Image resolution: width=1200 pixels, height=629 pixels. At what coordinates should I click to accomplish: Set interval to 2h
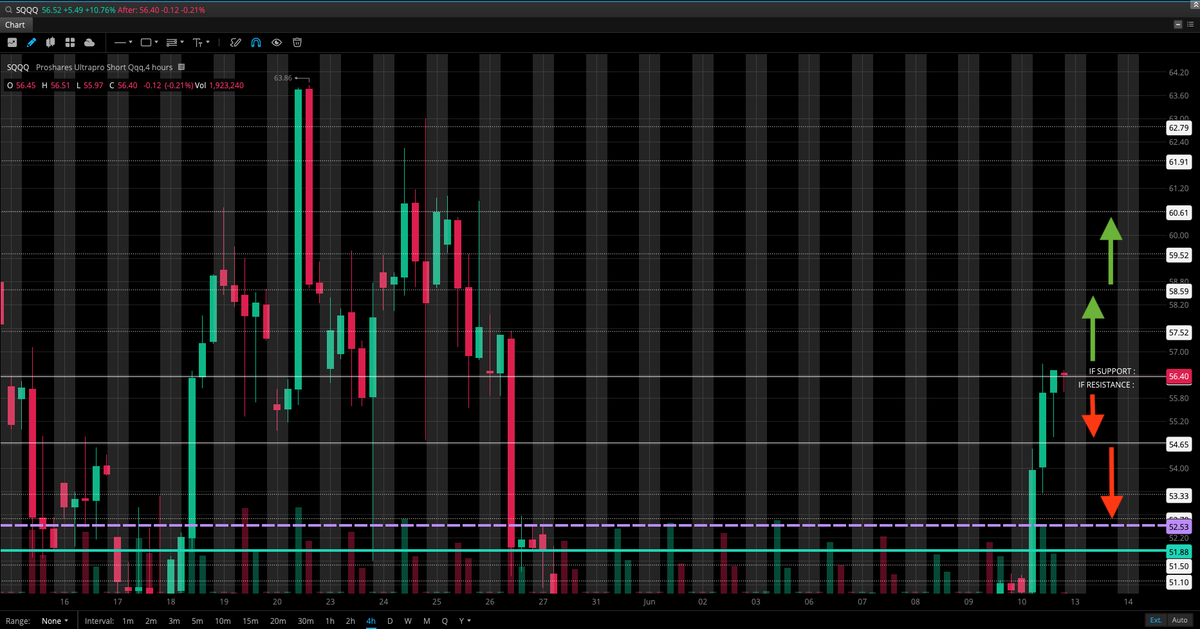tap(350, 621)
